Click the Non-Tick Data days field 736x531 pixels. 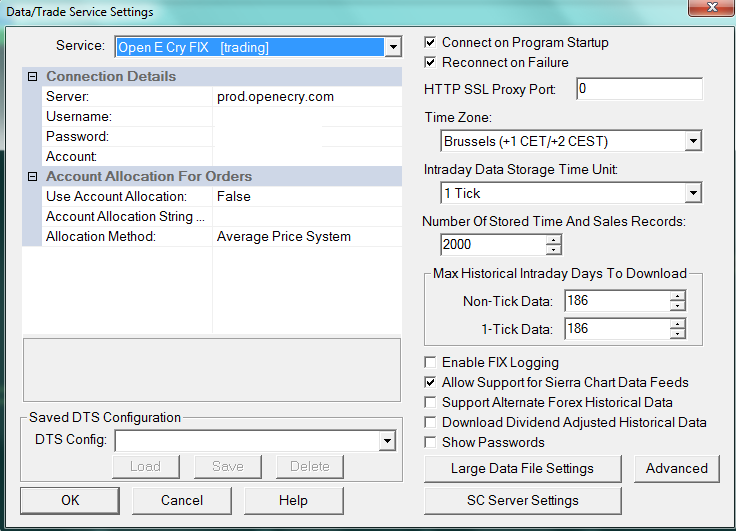(x=617, y=301)
